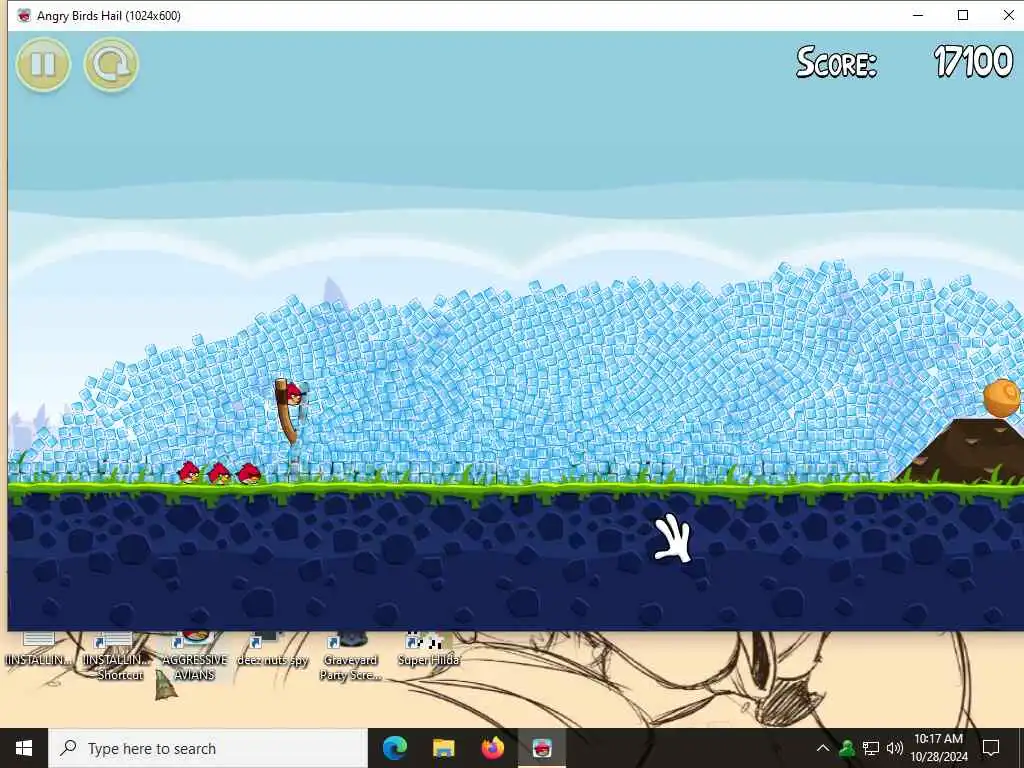The width and height of the screenshot is (1024, 768).
Task: Pause the Angry Birds game
Action: [x=43, y=65]
